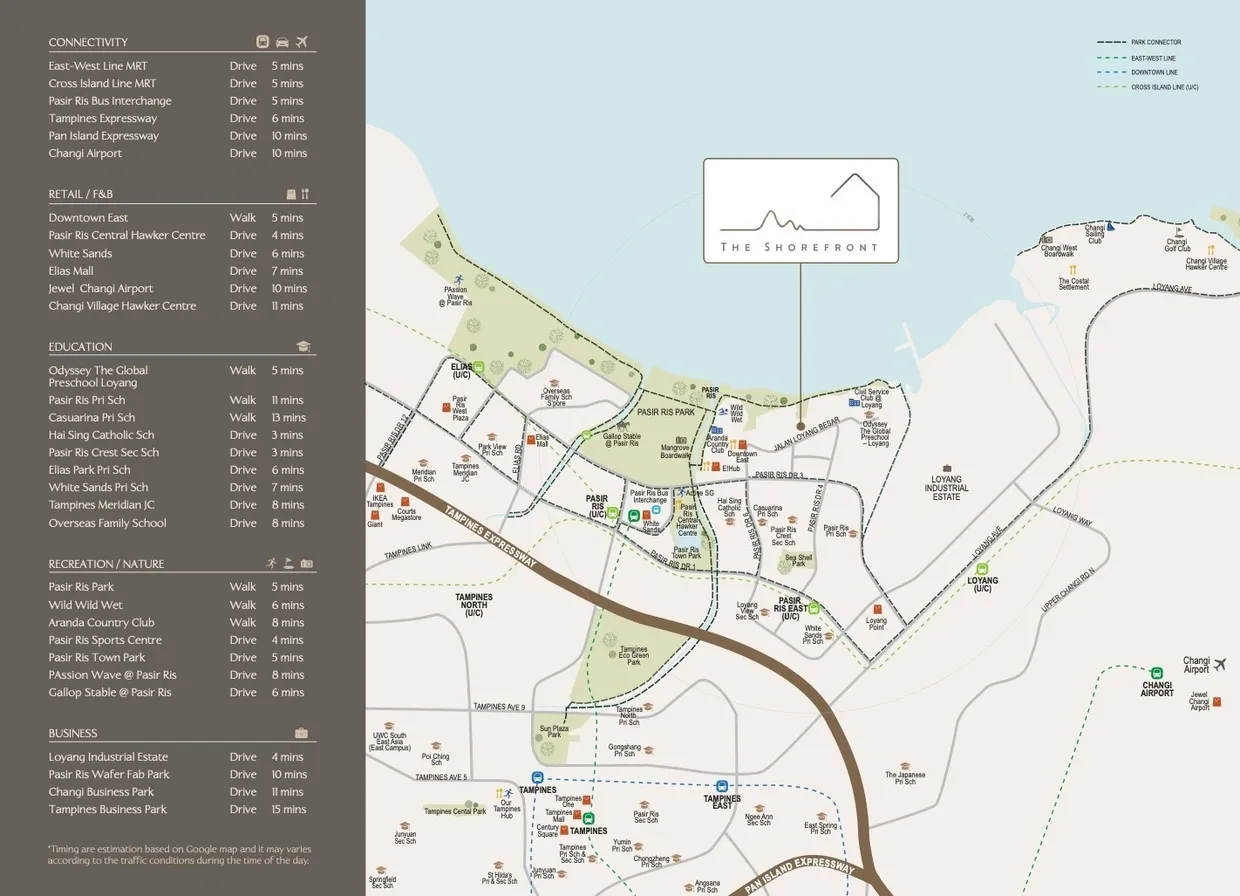1240x896 pixels.
Task: Click the camera icon in Recreation / Nature header
Action: point(307,563)
